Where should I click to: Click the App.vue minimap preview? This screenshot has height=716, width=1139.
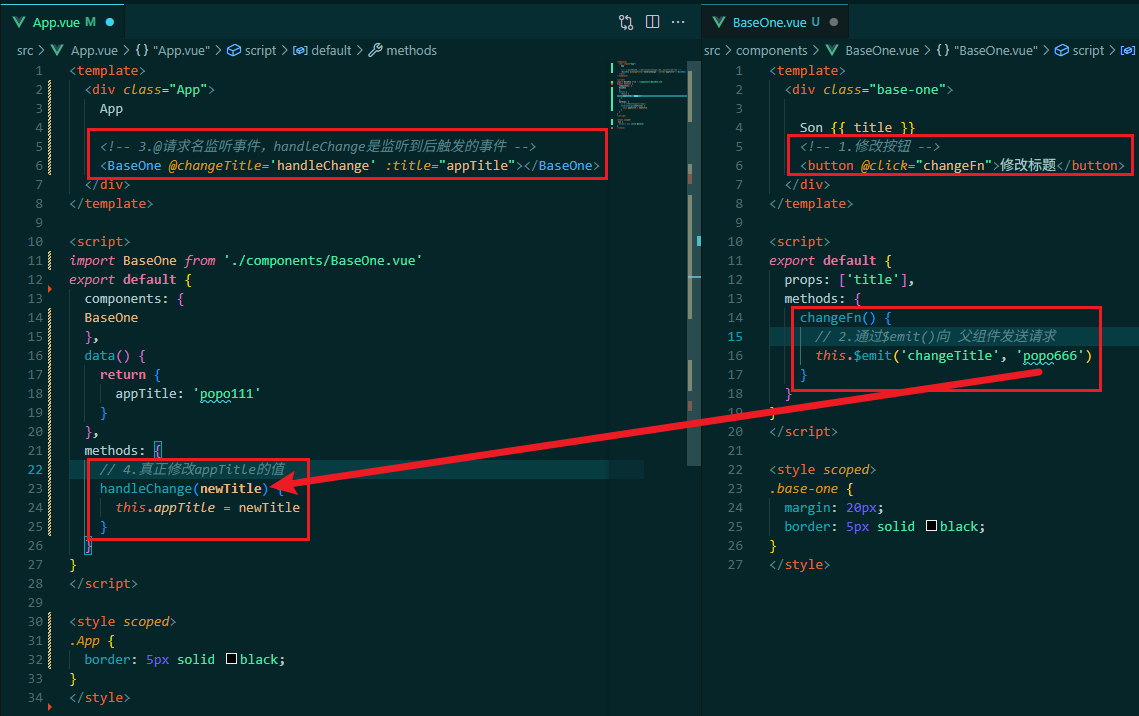tap(649, 94)
